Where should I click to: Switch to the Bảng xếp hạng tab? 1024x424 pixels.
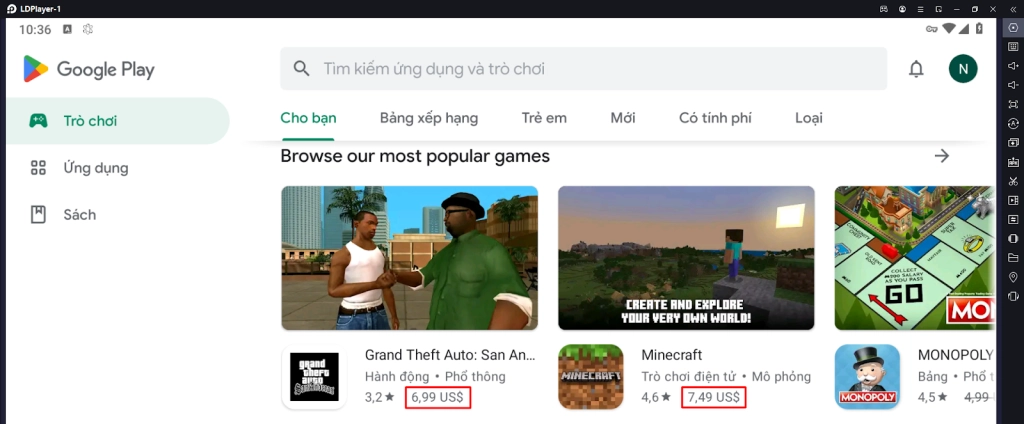tap(429, 118)
